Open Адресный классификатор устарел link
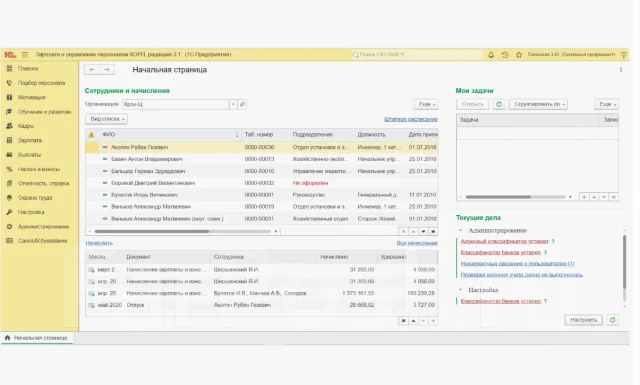The height and width of the screenshot is (385, 640). click(x=504, y=241)
